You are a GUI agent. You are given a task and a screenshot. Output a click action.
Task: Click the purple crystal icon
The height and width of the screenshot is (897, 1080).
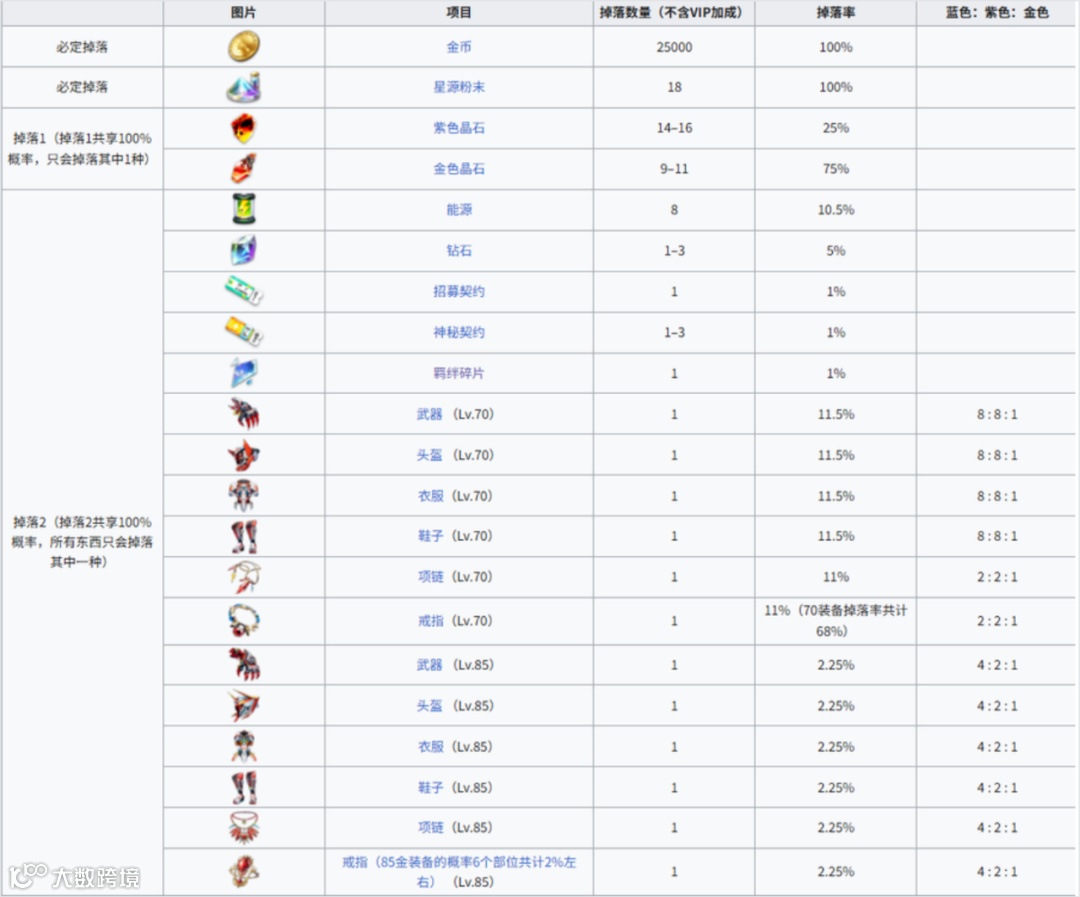[x=244, y=128]
